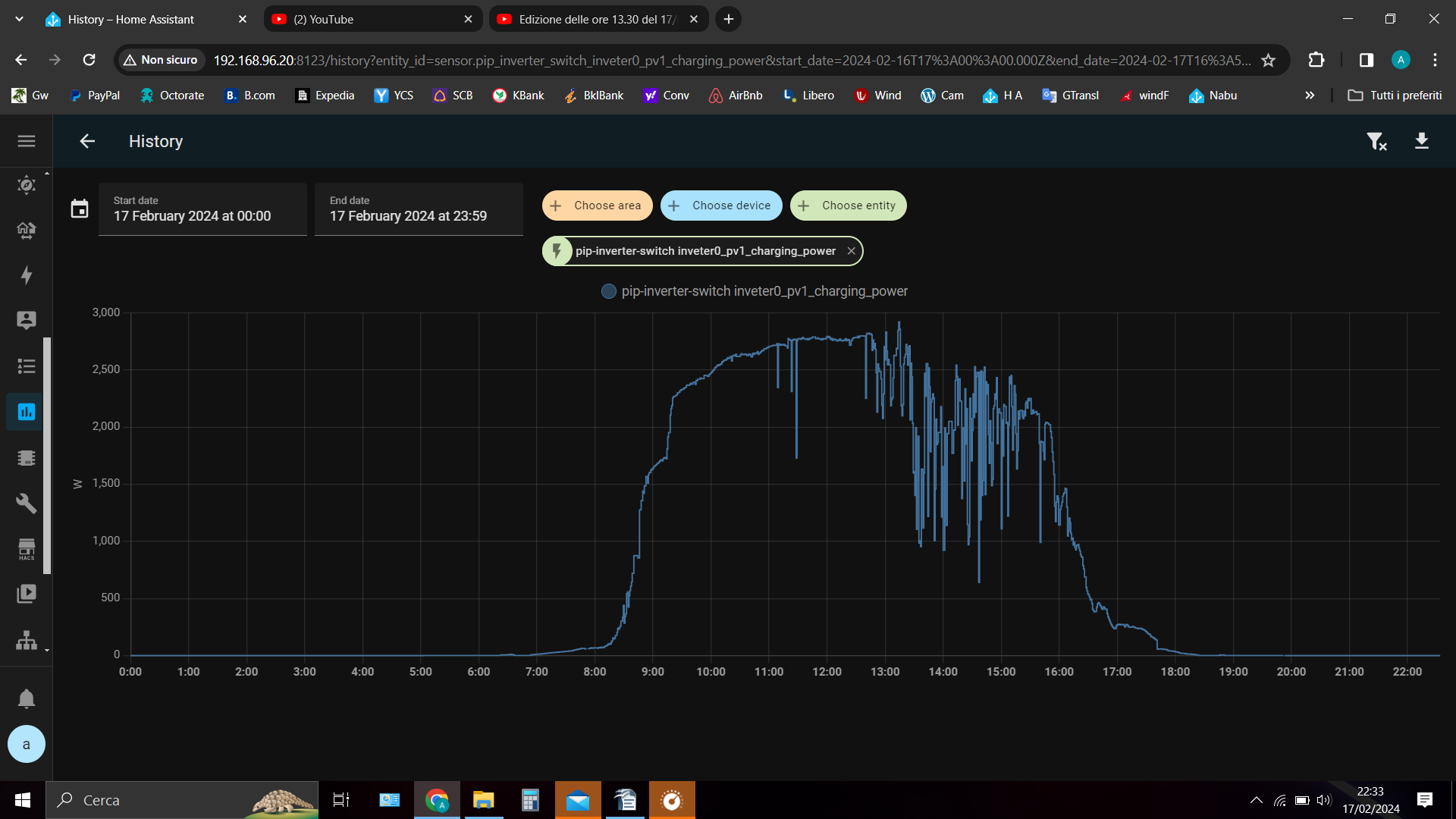Open the Energy lightning bolt sidebar icon

pyautogui.click(x=27, y=275)
